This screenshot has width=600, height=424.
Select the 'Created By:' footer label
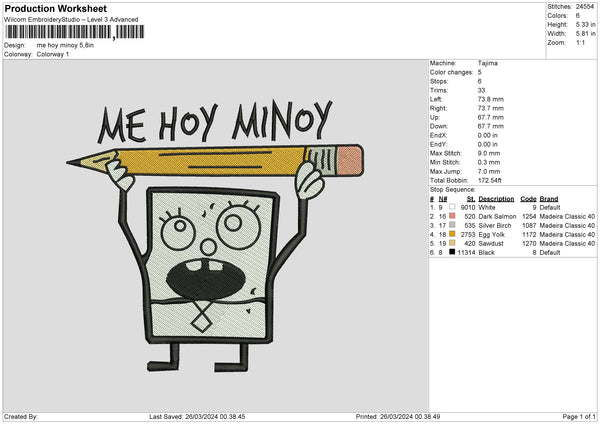(21, 416)
